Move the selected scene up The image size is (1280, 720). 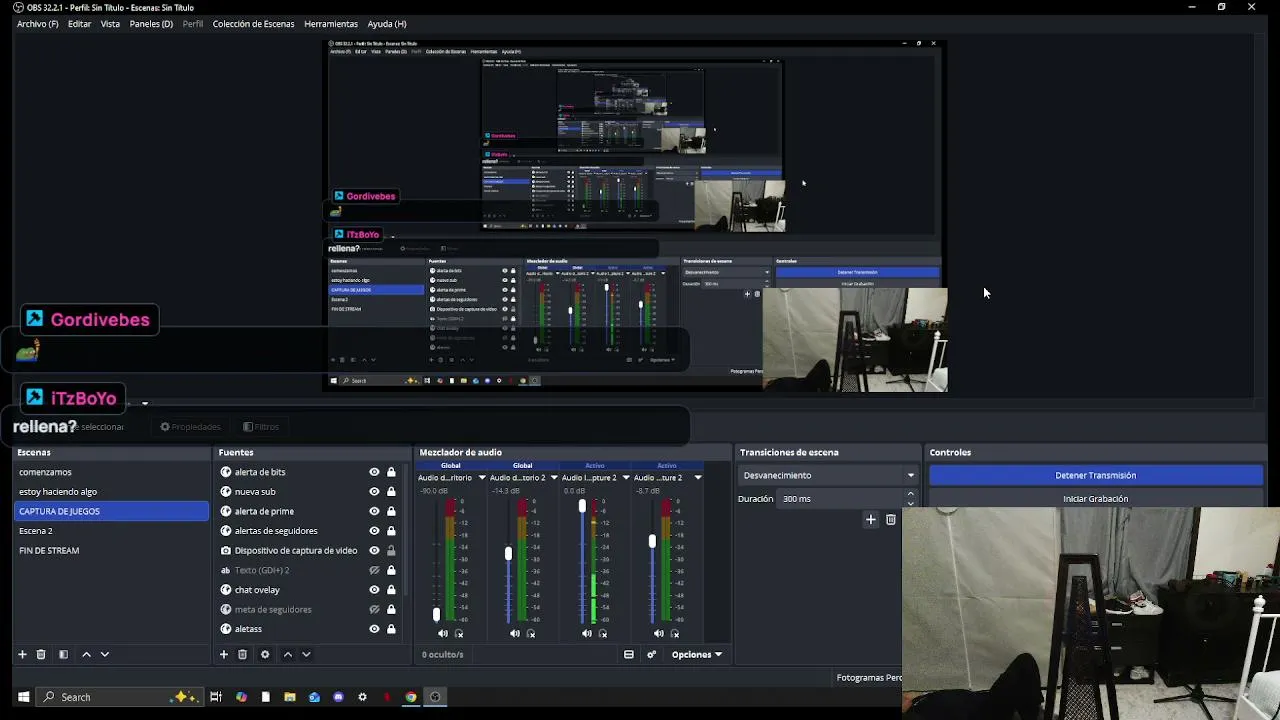(86, 654)
